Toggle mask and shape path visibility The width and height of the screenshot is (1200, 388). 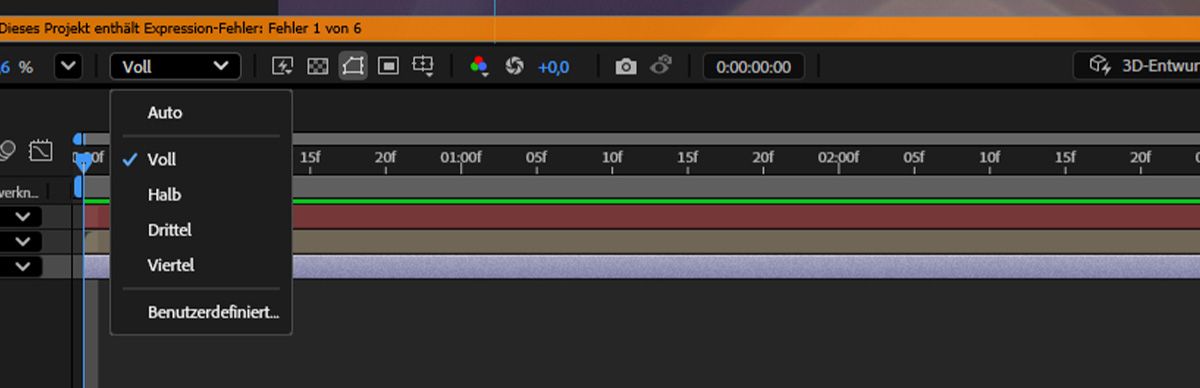(x=352, y=66)
